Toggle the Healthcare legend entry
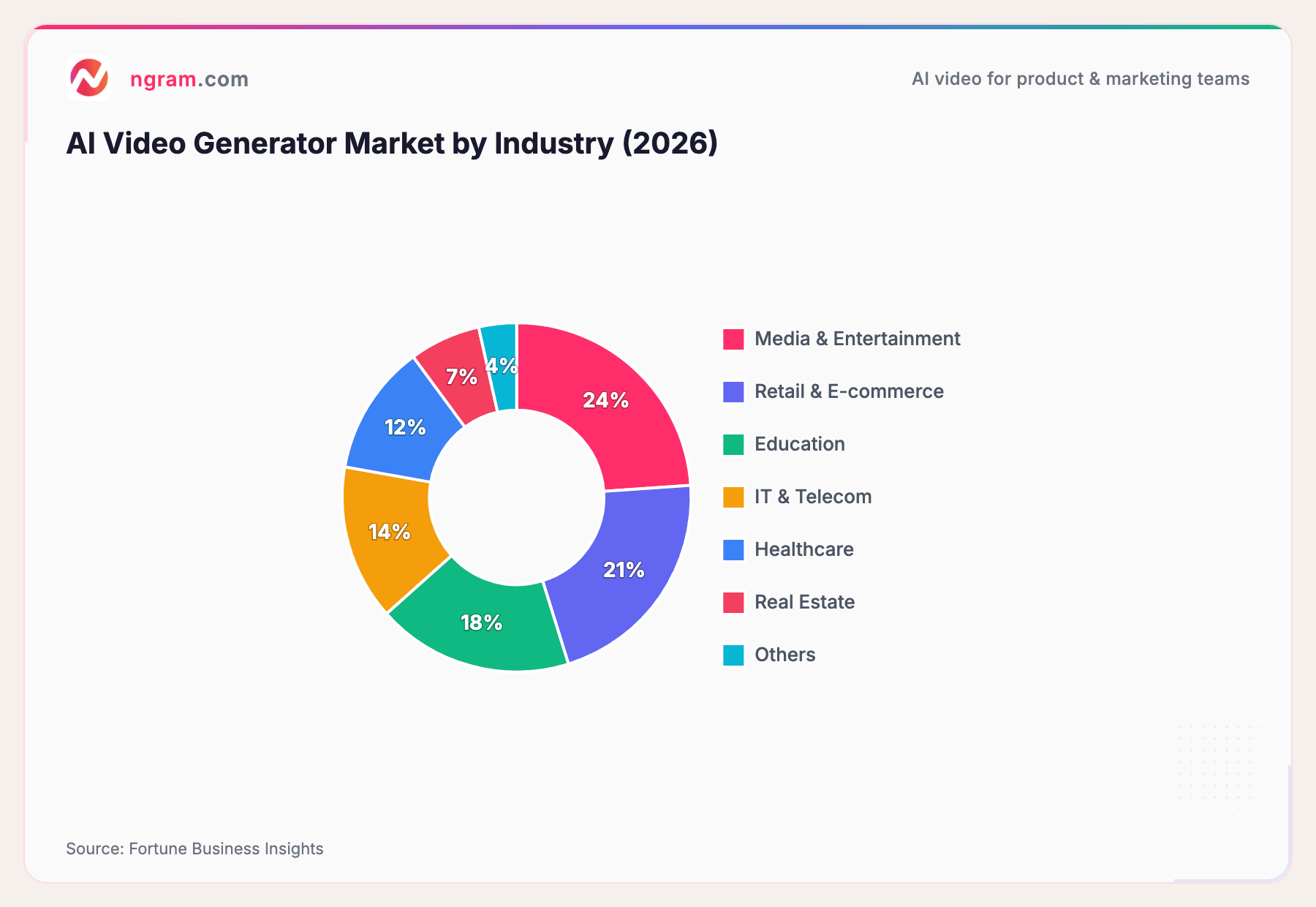The image size is (1316, 907). tap(804, 549)
